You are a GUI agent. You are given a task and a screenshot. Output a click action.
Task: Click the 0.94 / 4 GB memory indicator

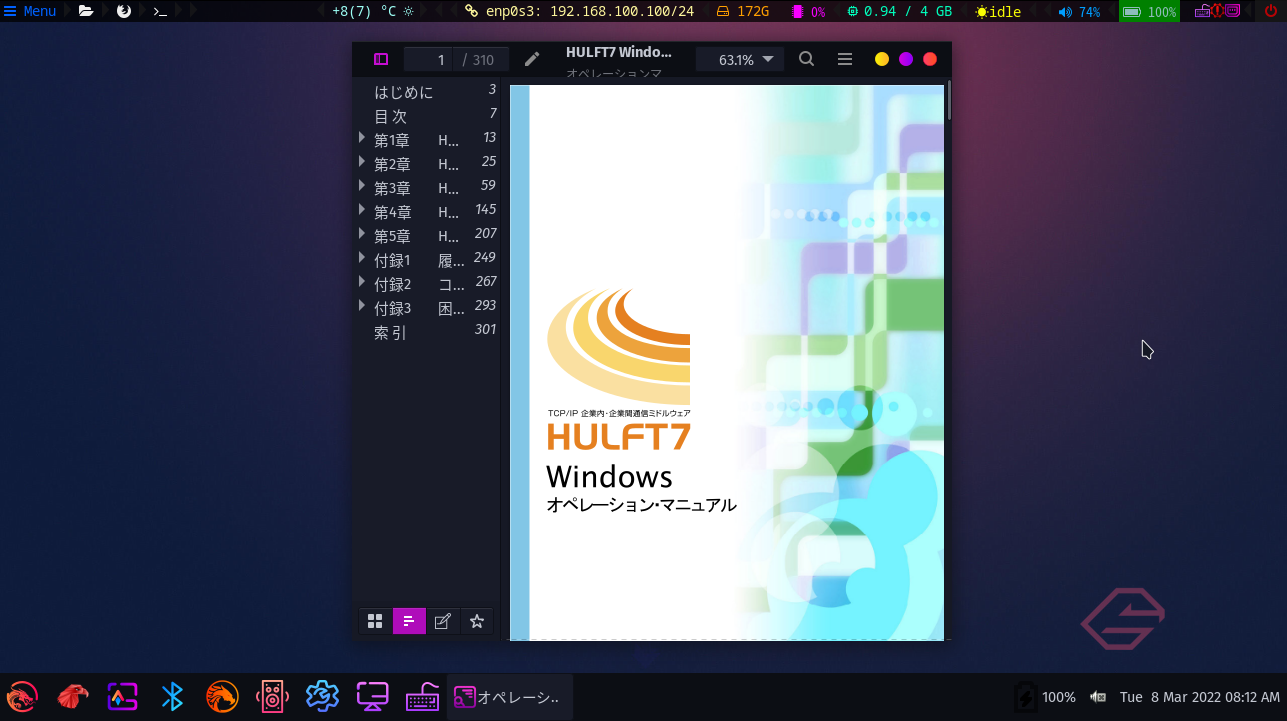pos(899,11)
